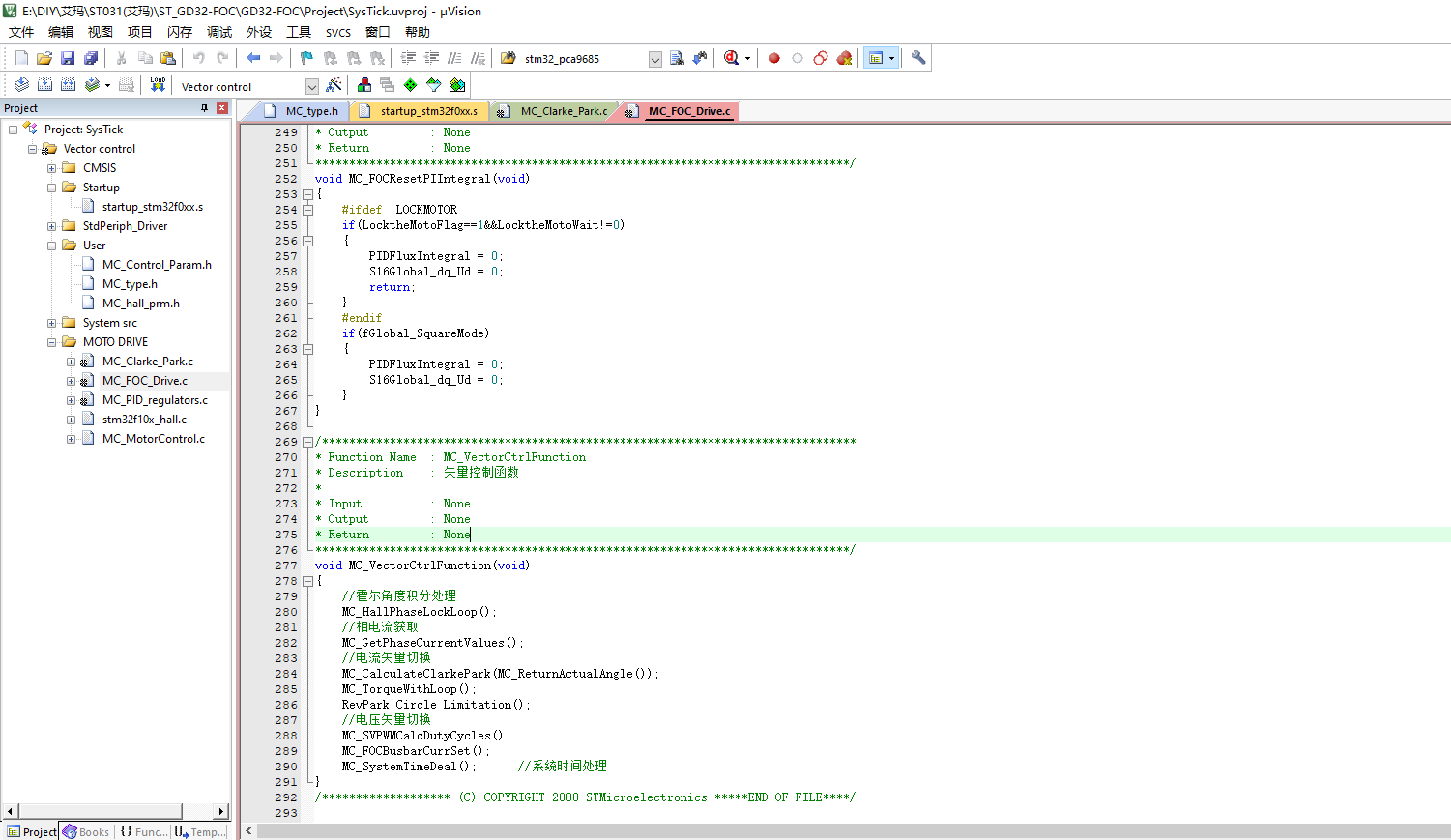Switch to the MC_Clarke_Park.c tab
The image size is (1451, 840).
(x=555, y=111)
